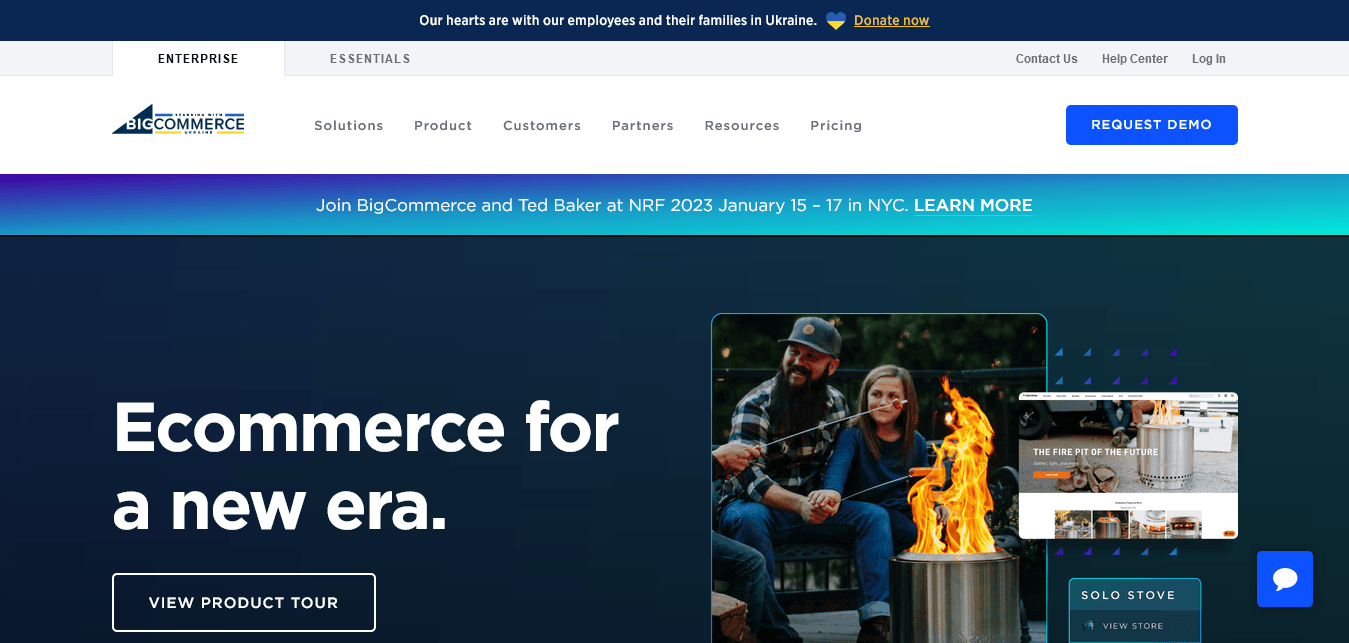The image size is (1349, 643).
Task: Click the Donate now link
Action: 890,20
